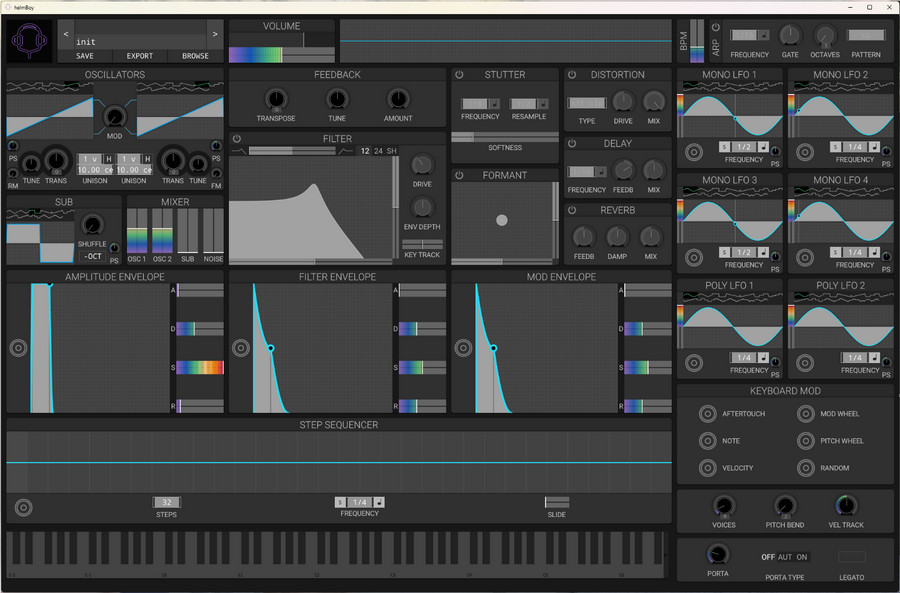
Task: Open Delay frequency sync note menu
Action: pyautogui.click(x=601, y=172)
